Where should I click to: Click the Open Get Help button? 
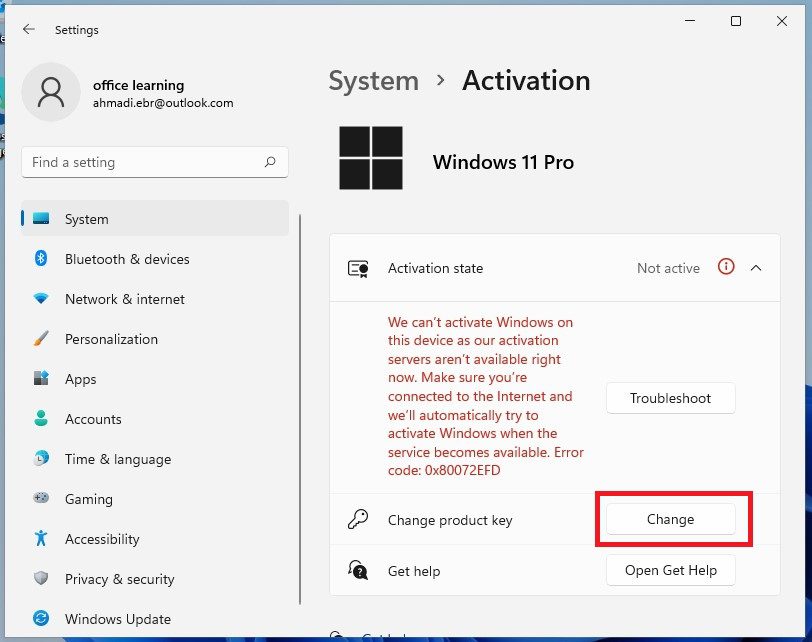tap(670, 570)
